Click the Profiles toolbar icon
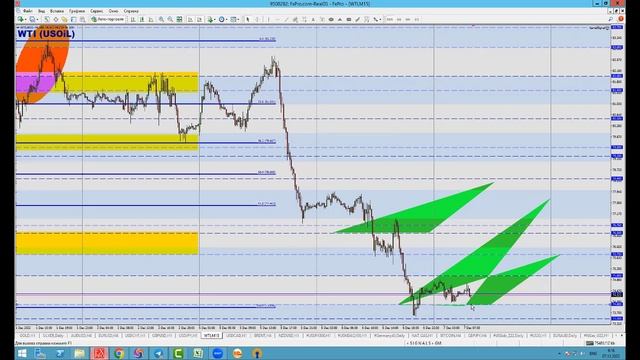 tap(32, 19)
